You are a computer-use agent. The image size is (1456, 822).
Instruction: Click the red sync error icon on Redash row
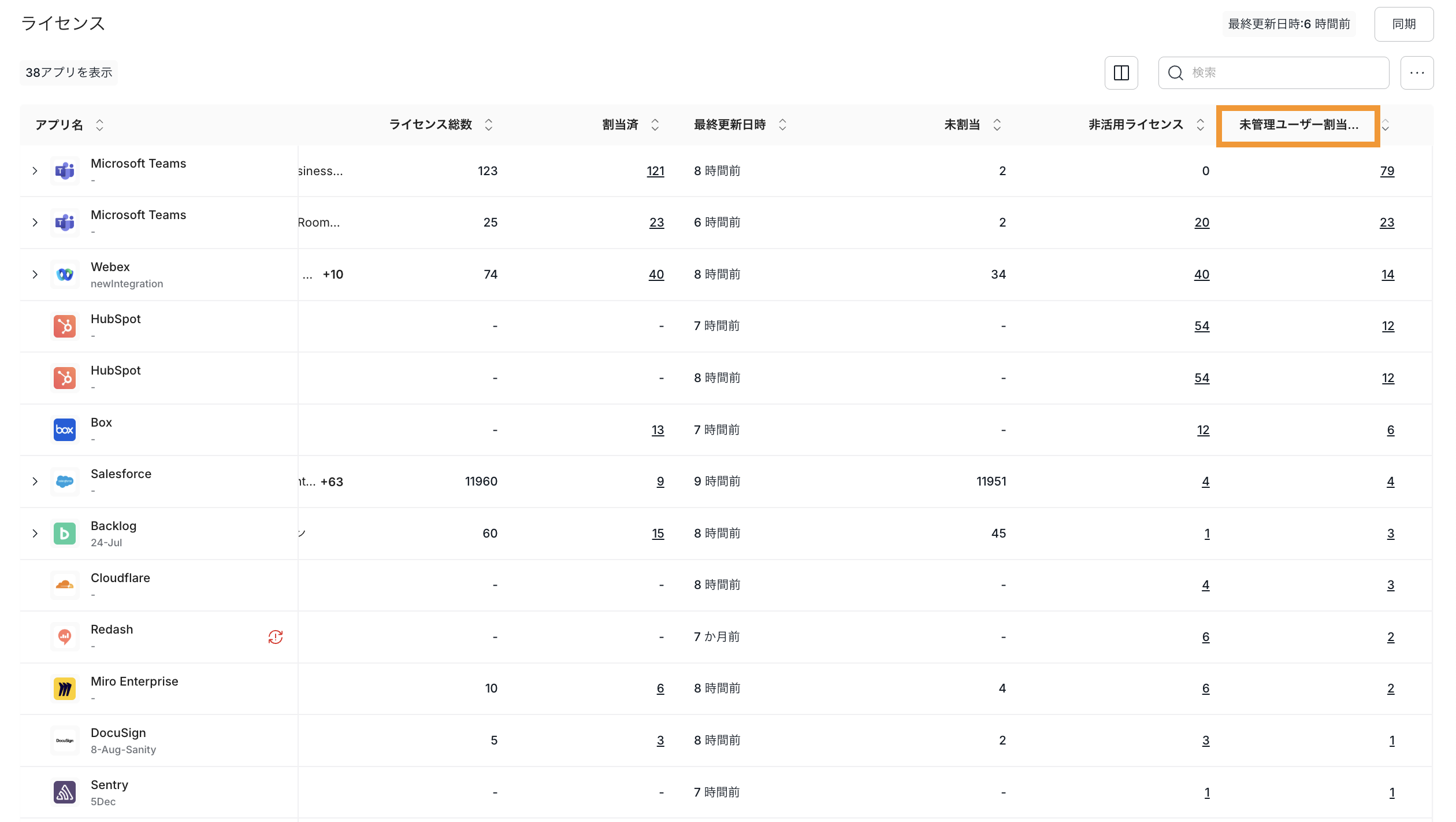point(276,636)
